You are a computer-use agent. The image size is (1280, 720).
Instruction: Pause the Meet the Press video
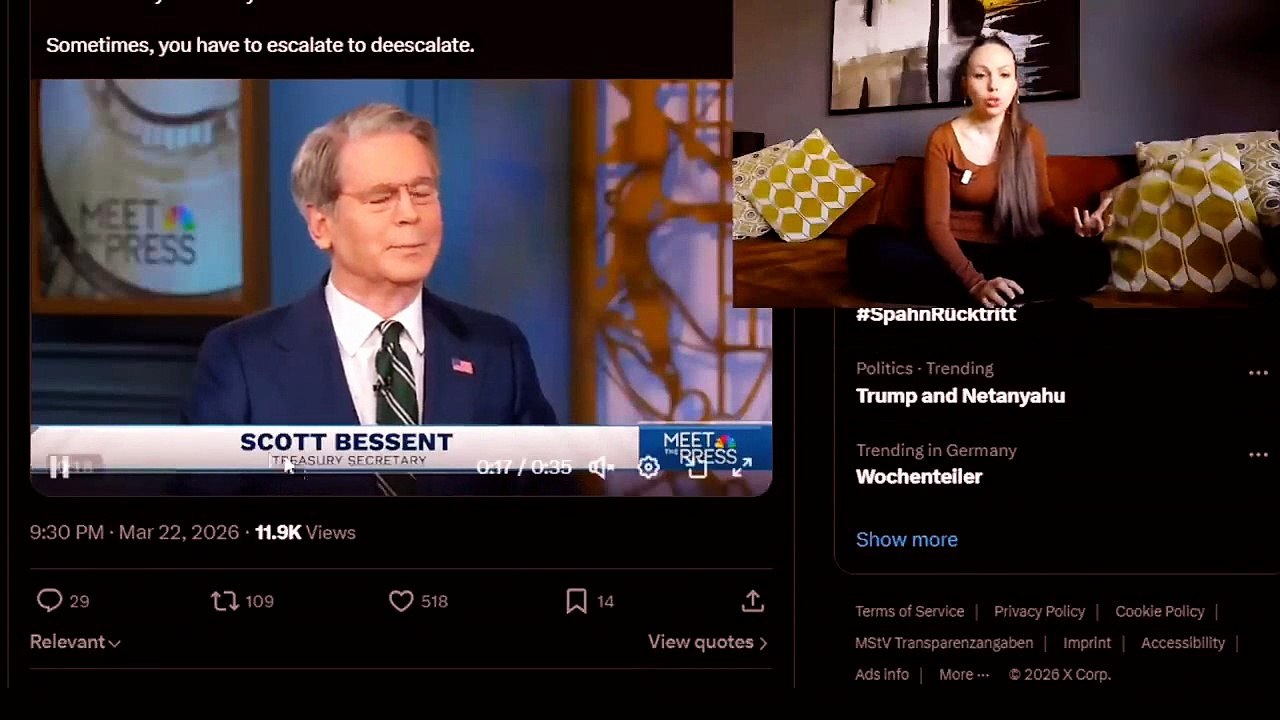point(59,467)
